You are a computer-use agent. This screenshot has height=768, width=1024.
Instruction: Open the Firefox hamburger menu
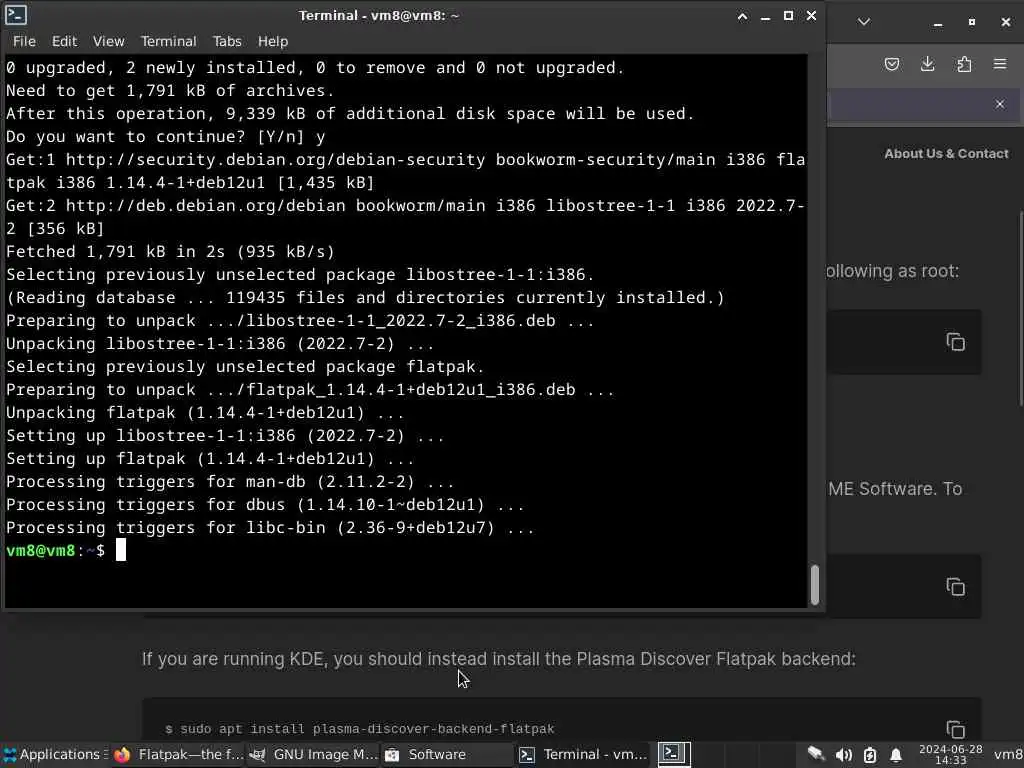point(1000,64)
